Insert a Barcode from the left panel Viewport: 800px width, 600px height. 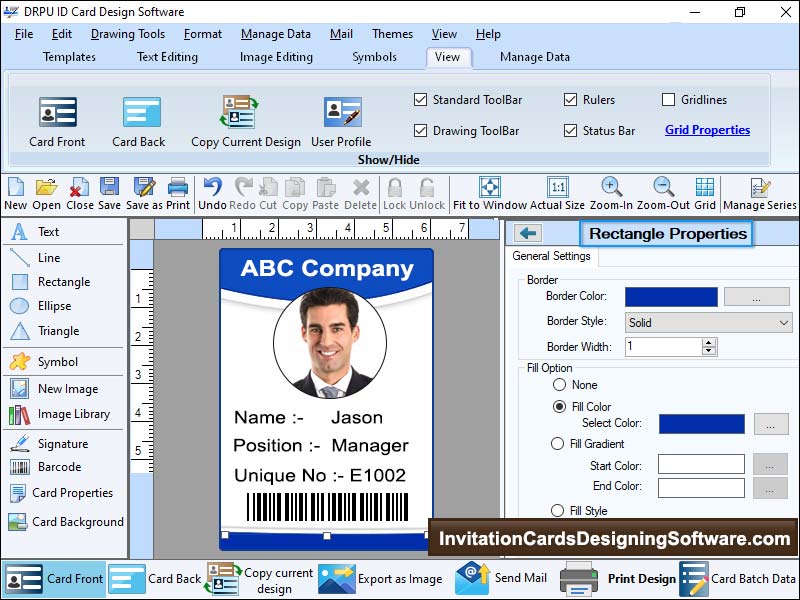[x=20, y=467]
